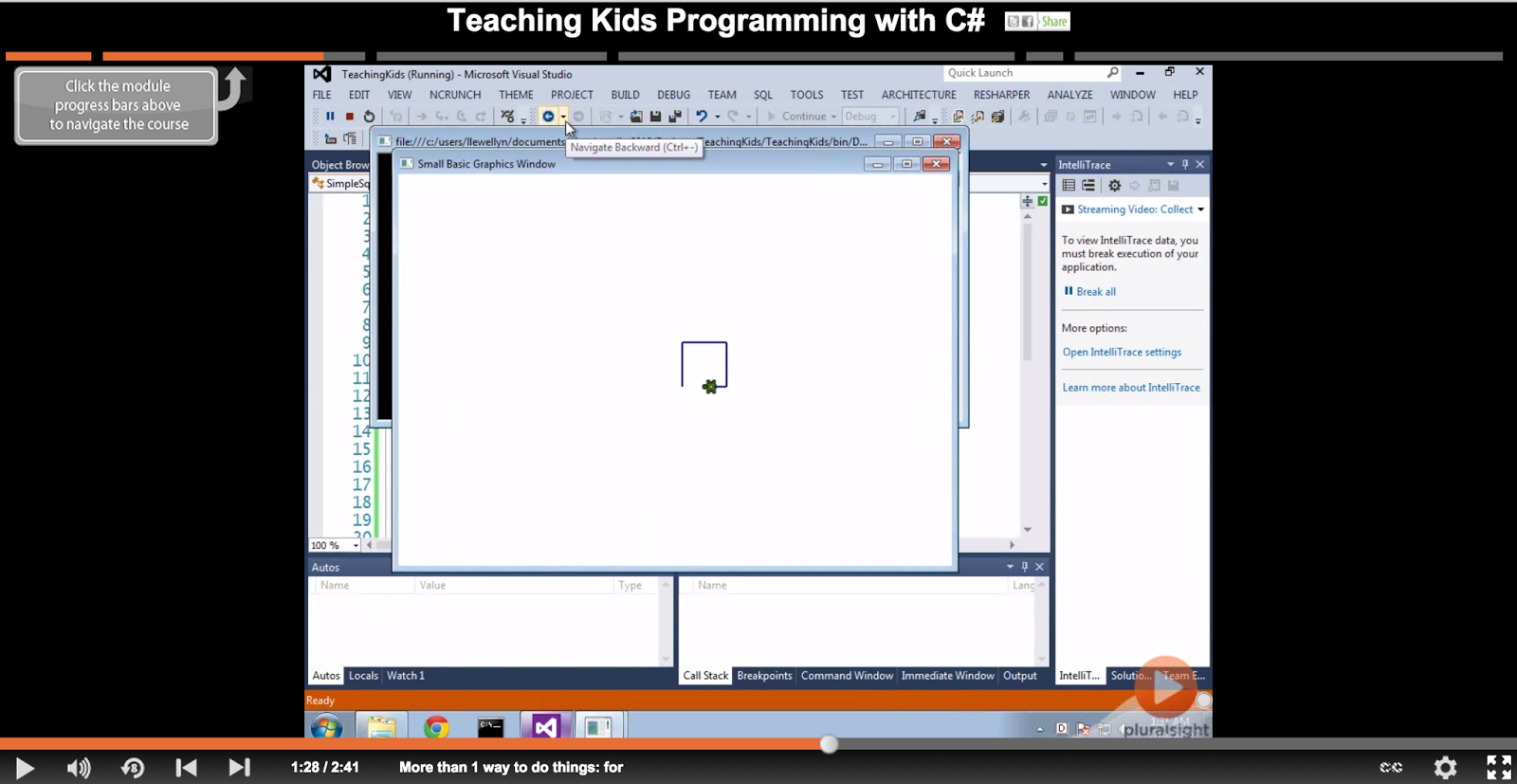Open the DEBUG menu
The height and width of the screenshot is (784, 1517).
[x=673, y=95]
